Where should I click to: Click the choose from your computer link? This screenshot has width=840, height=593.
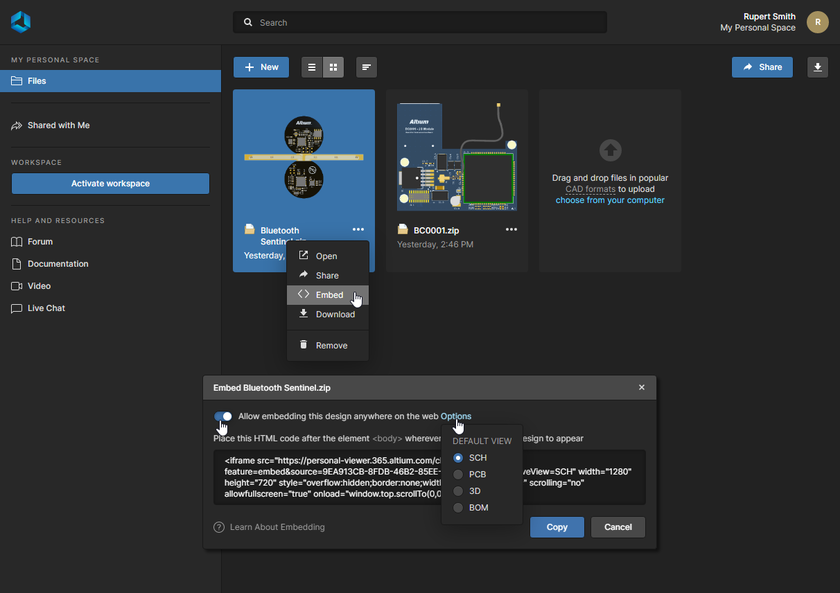click(x=610, y=199)
